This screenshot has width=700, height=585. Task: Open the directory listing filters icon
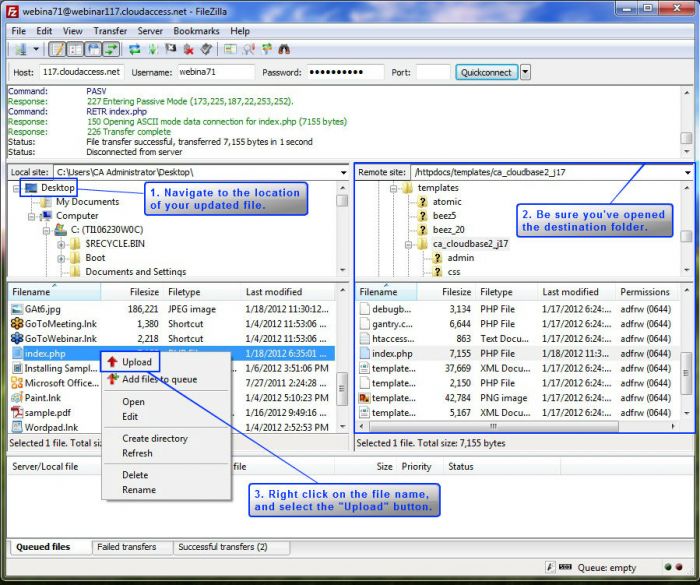230,49
